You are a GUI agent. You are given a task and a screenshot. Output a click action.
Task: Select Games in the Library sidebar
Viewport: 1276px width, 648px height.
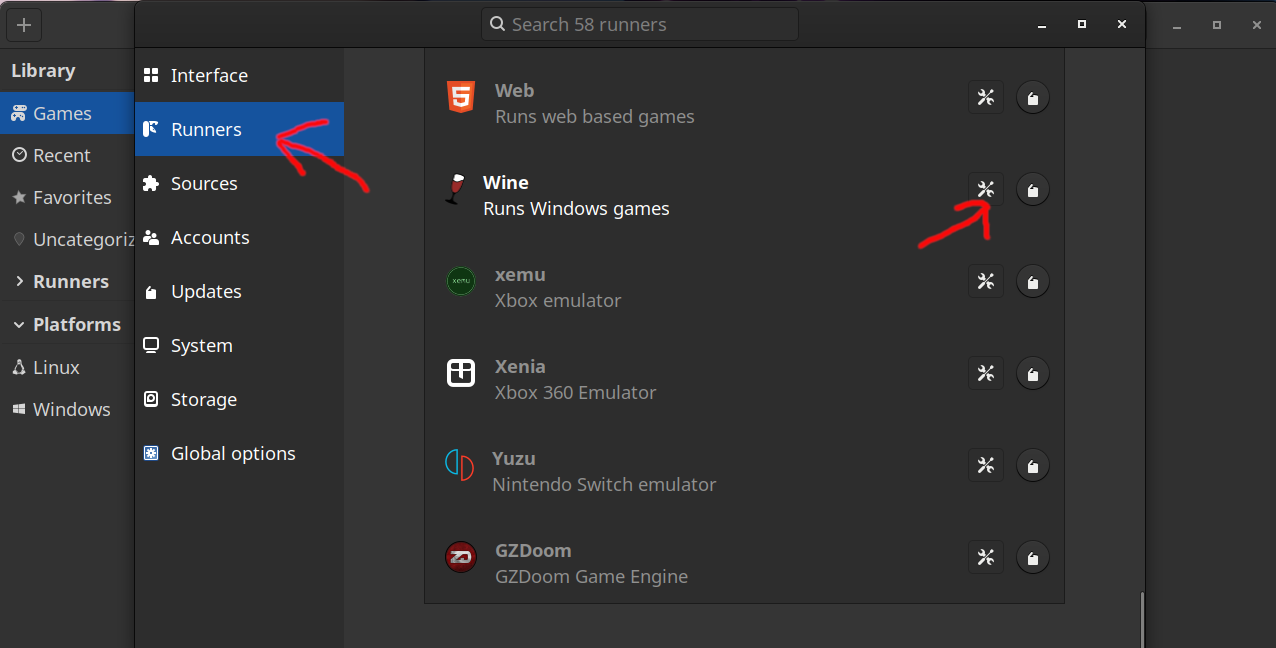(x=67, y=113)
